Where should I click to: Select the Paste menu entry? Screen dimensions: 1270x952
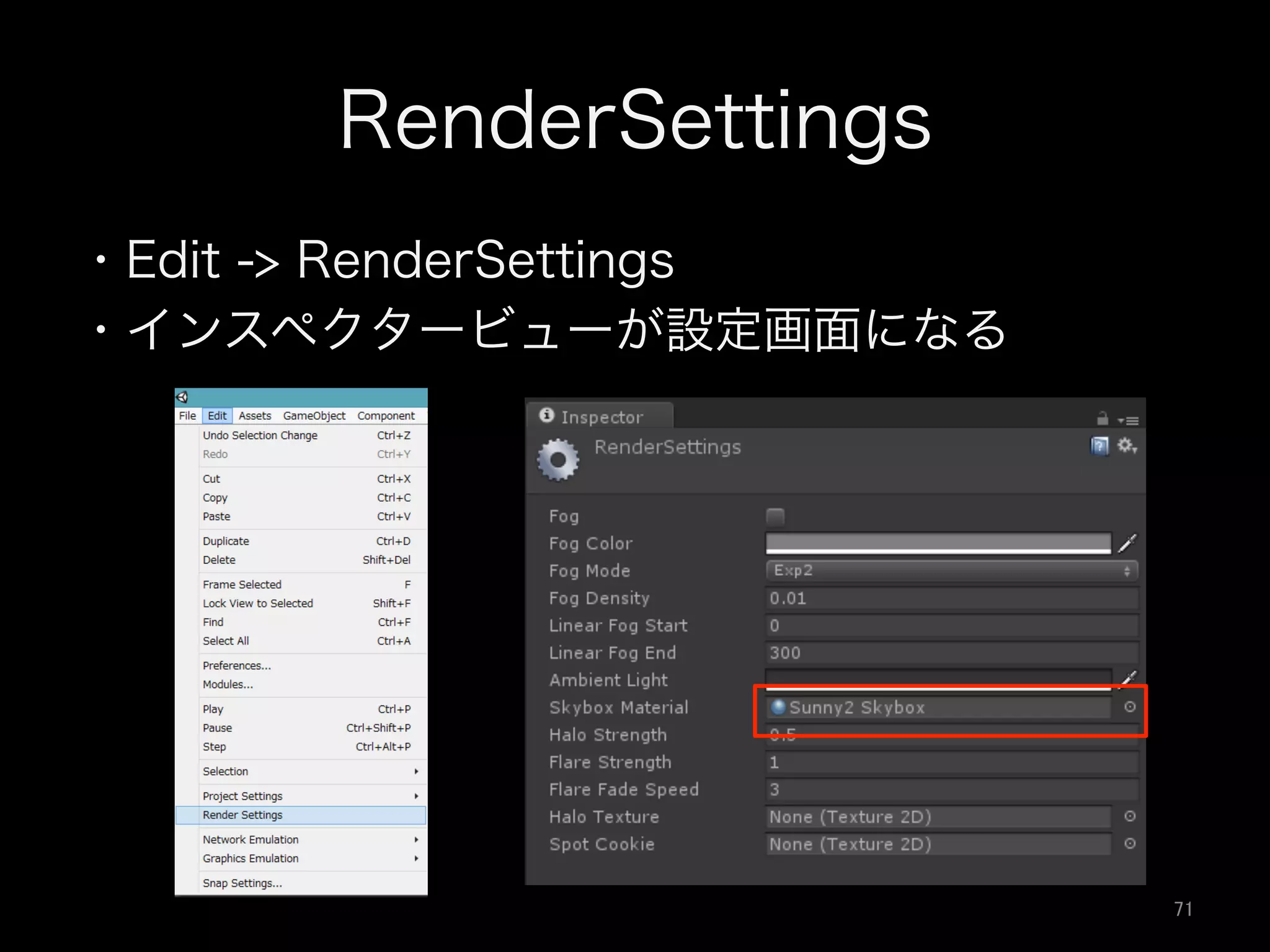(301, 516)
